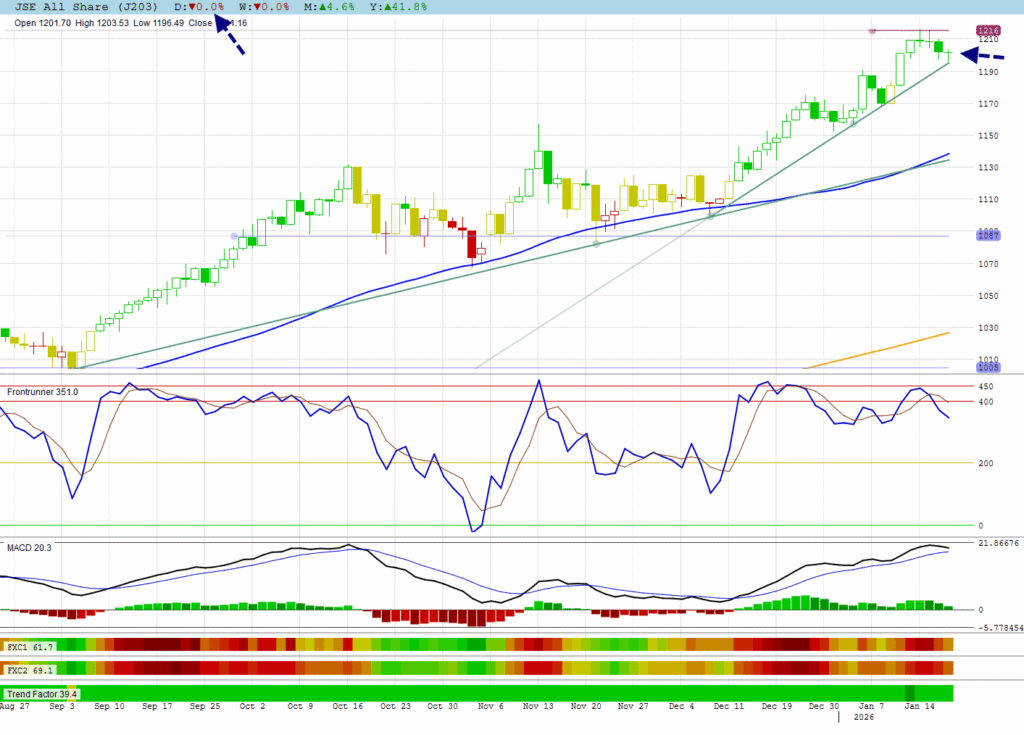Click the red down triangle beside W:
Viewport: 1024px width, 735px height.
click(x=254, y=7)
